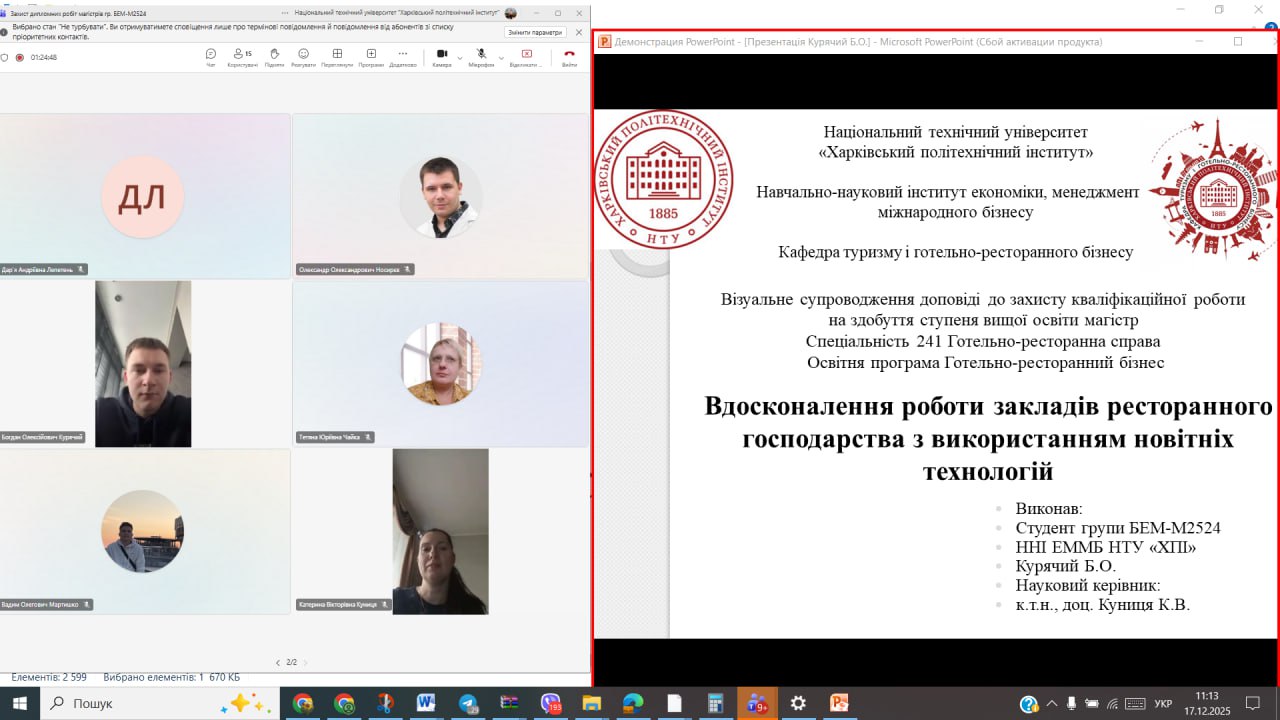
Task: Click the Change settings notification button
Action: 535,32
